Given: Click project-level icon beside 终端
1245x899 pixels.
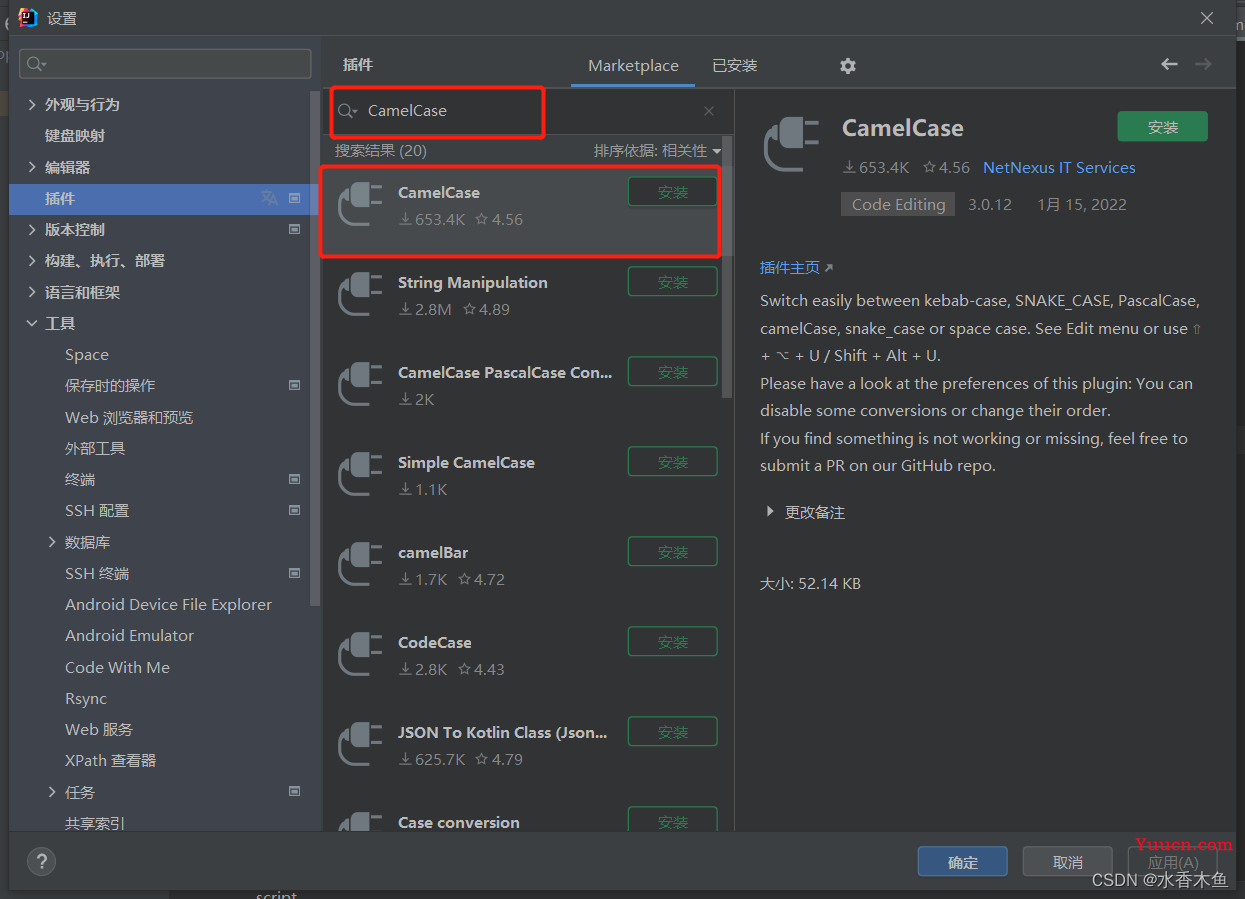Looking at the screenshot, I should (295, 479).
